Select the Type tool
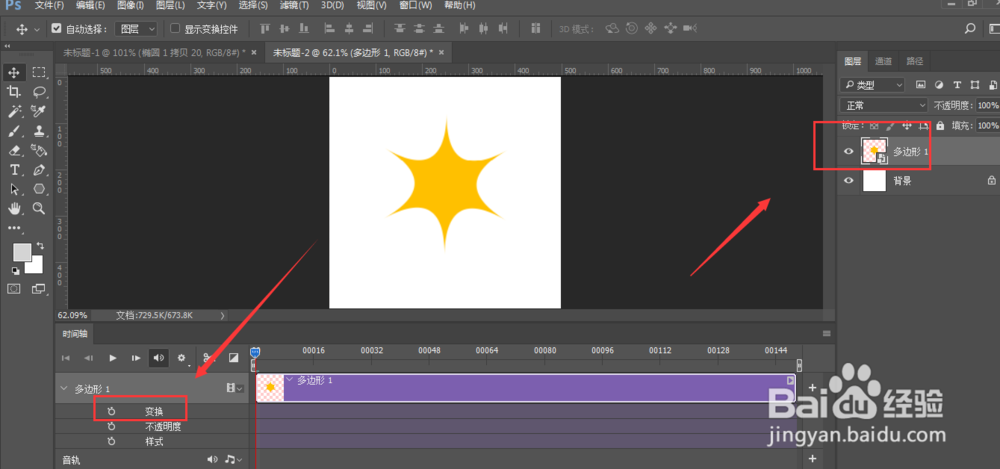Viewport: 1000px width, 469px height. pyautogui.click(x=14, y=170)
